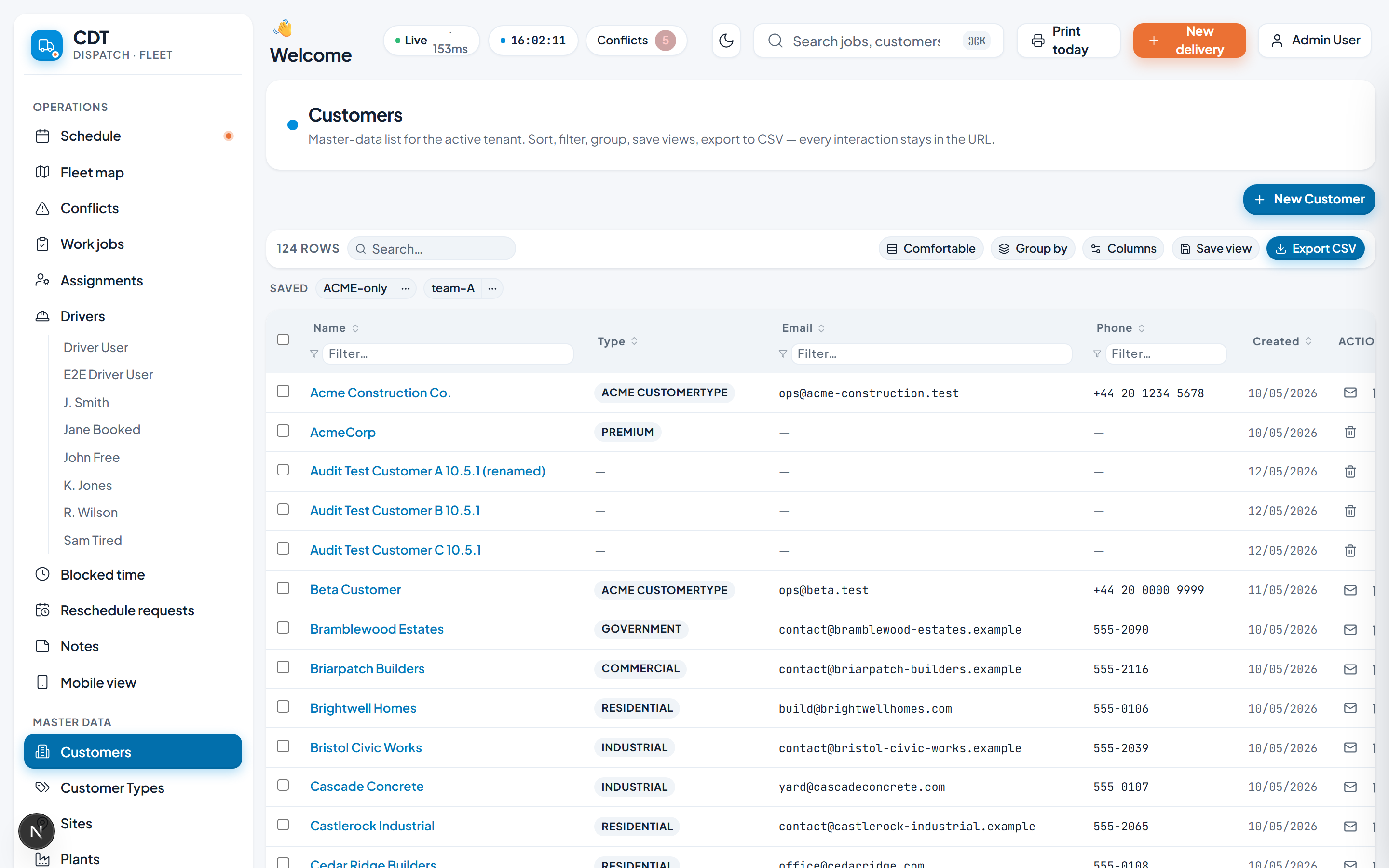Click the Phone column filter funnel icon
The width and height of the screenshot is (1389, 868).
coord(1097,353)
